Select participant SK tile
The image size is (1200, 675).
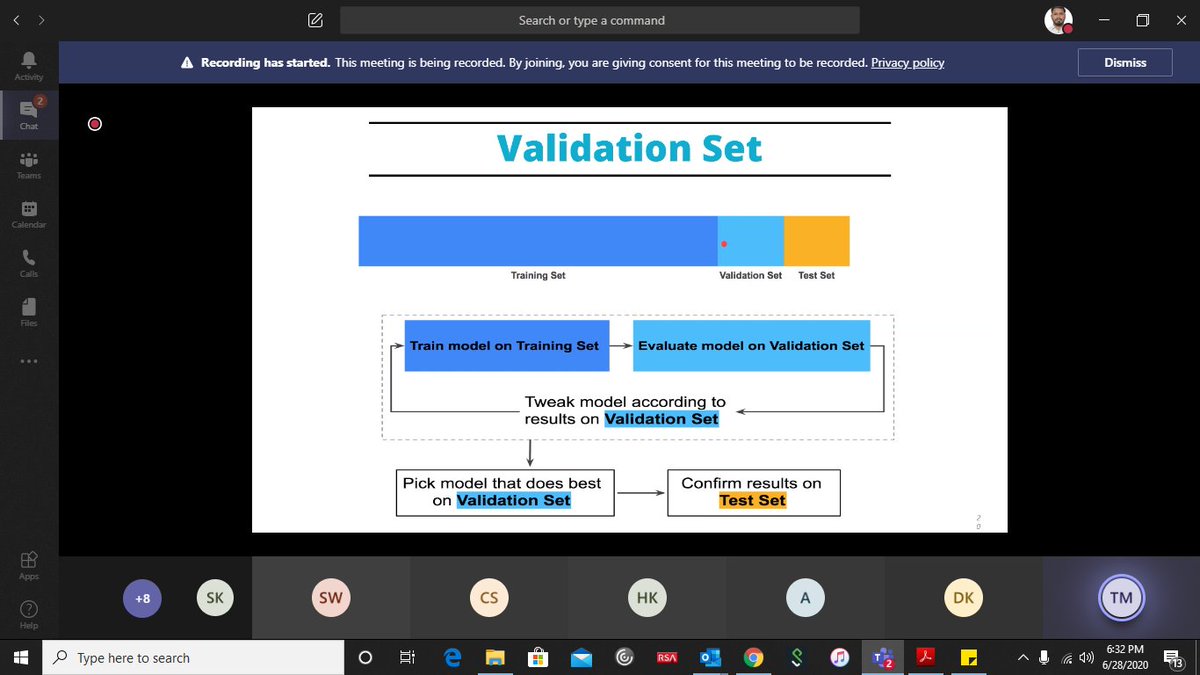point(214,598)
